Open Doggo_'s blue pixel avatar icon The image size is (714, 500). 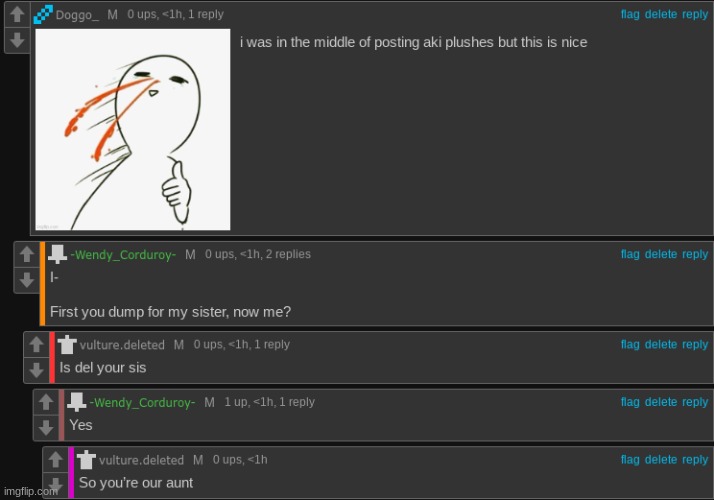pyautogui.click(x=43, y=14)
